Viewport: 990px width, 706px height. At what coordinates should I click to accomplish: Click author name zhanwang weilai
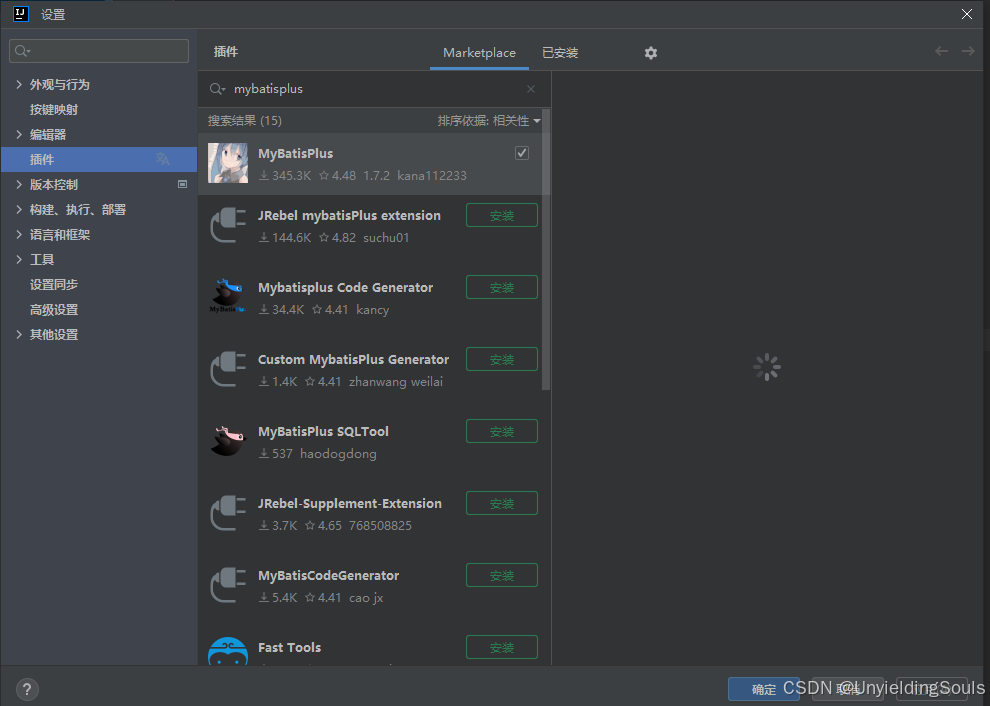click(396, 381)
